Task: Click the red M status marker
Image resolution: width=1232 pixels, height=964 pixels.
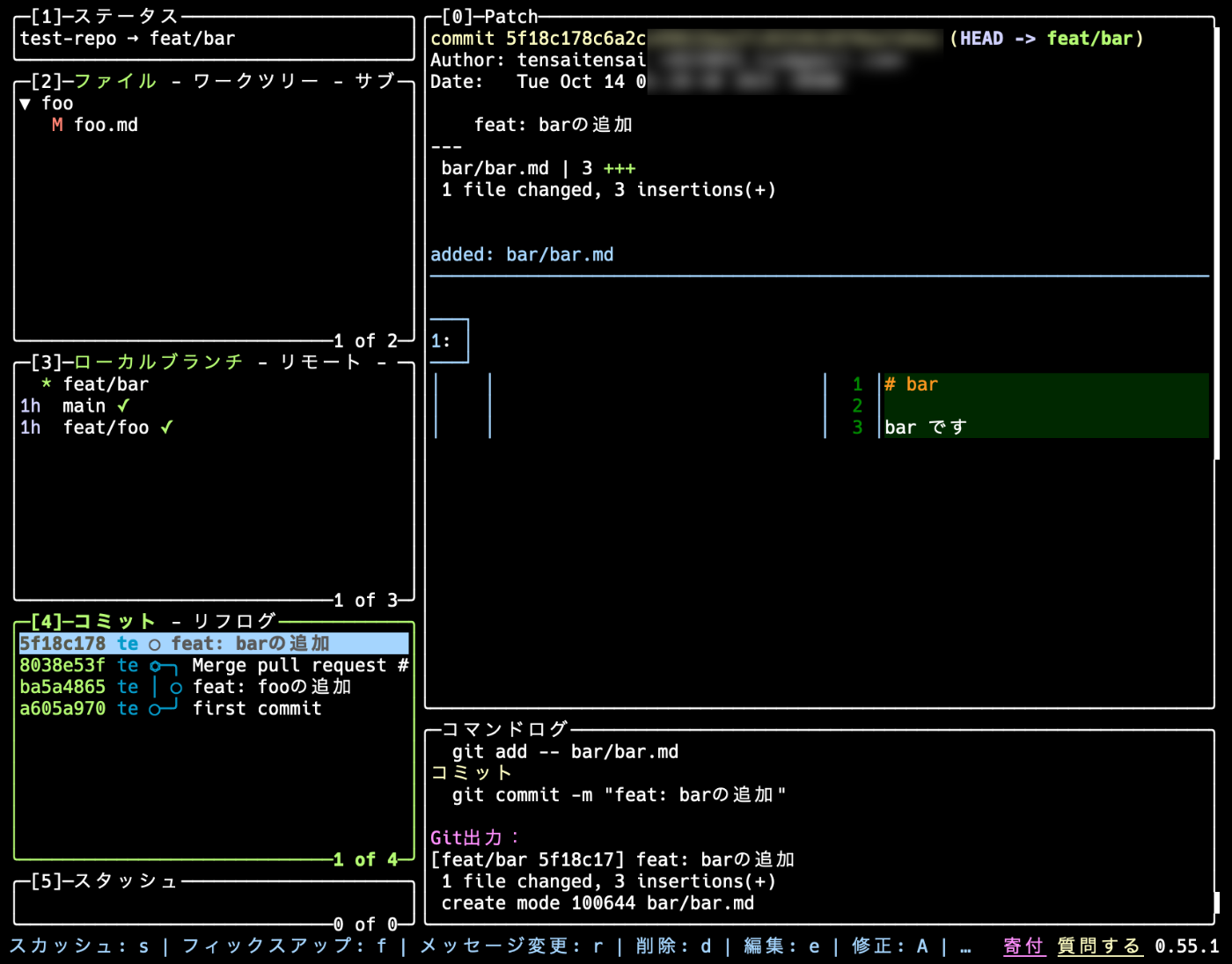Action: (x=57, y=125)
